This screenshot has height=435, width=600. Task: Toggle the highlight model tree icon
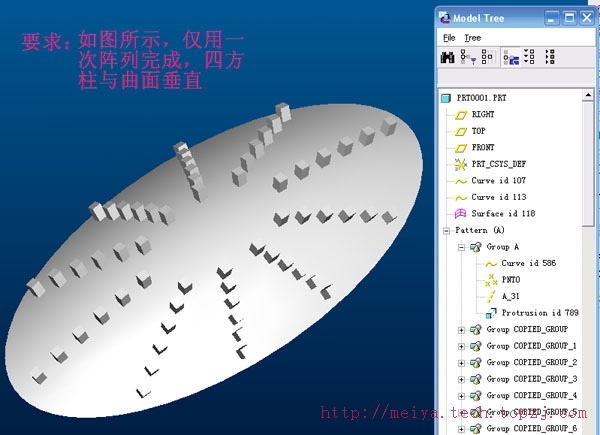pyautogui.click(x=511, y=57)
